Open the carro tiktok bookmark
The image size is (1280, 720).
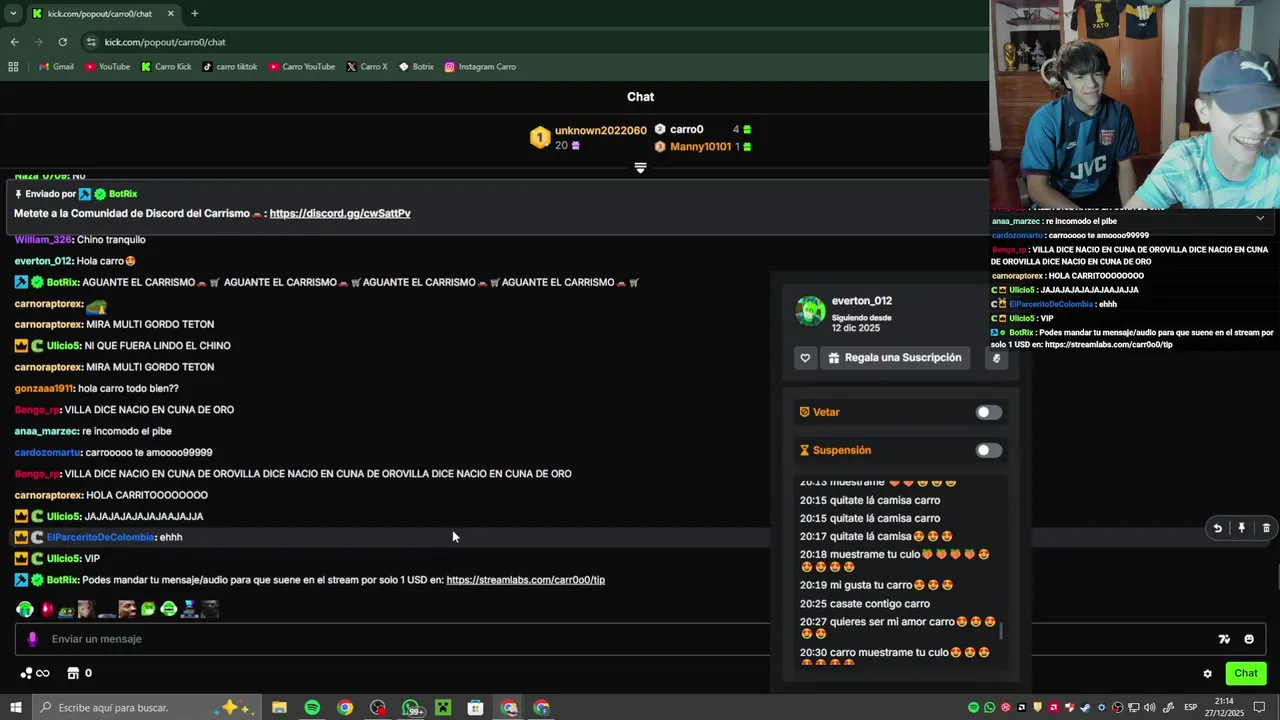[x=230, y=67]
